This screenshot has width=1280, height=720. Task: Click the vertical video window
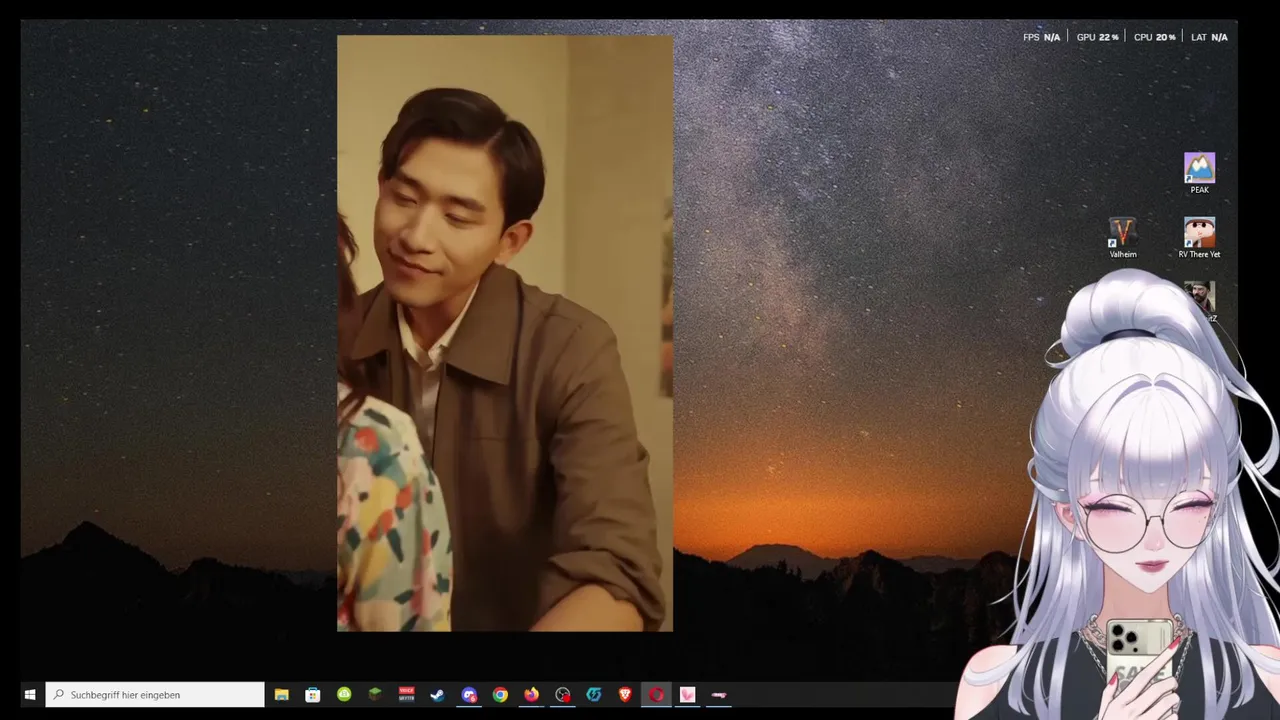pyautogui.click(x=505, y=333)
